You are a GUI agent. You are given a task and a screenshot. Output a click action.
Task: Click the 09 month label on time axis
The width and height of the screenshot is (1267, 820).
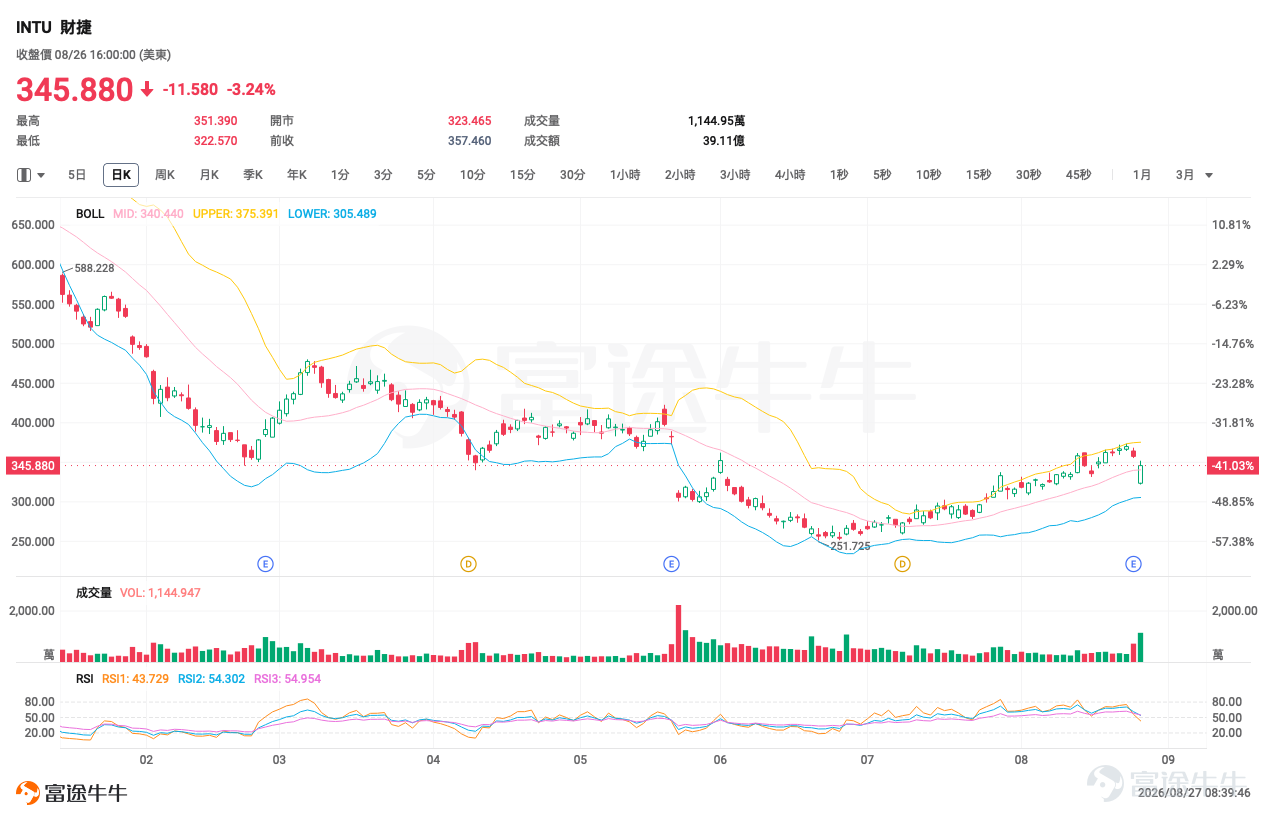coord(1168,760)
